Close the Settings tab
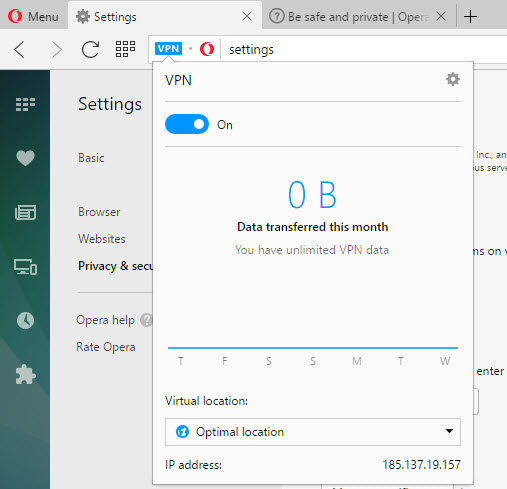This screenshot has width=507, height=489. (247, 16)
